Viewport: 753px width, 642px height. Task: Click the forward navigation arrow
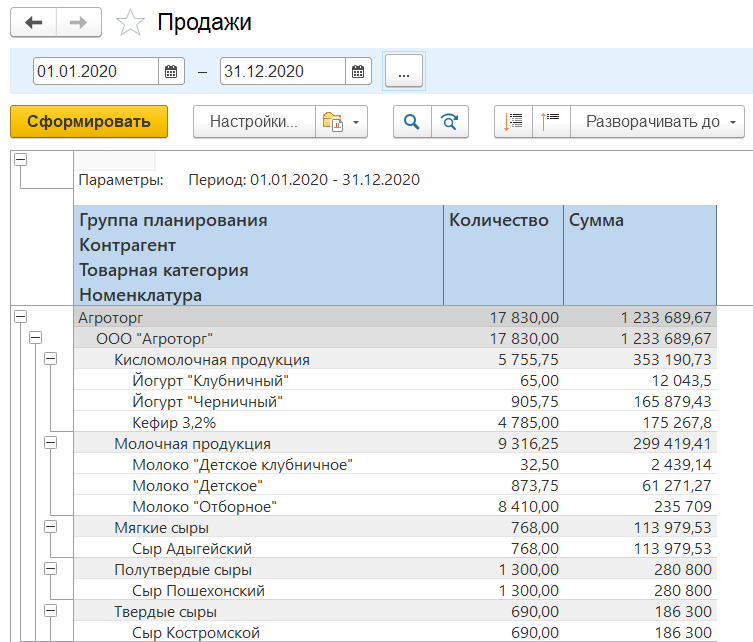coord(78,22)
